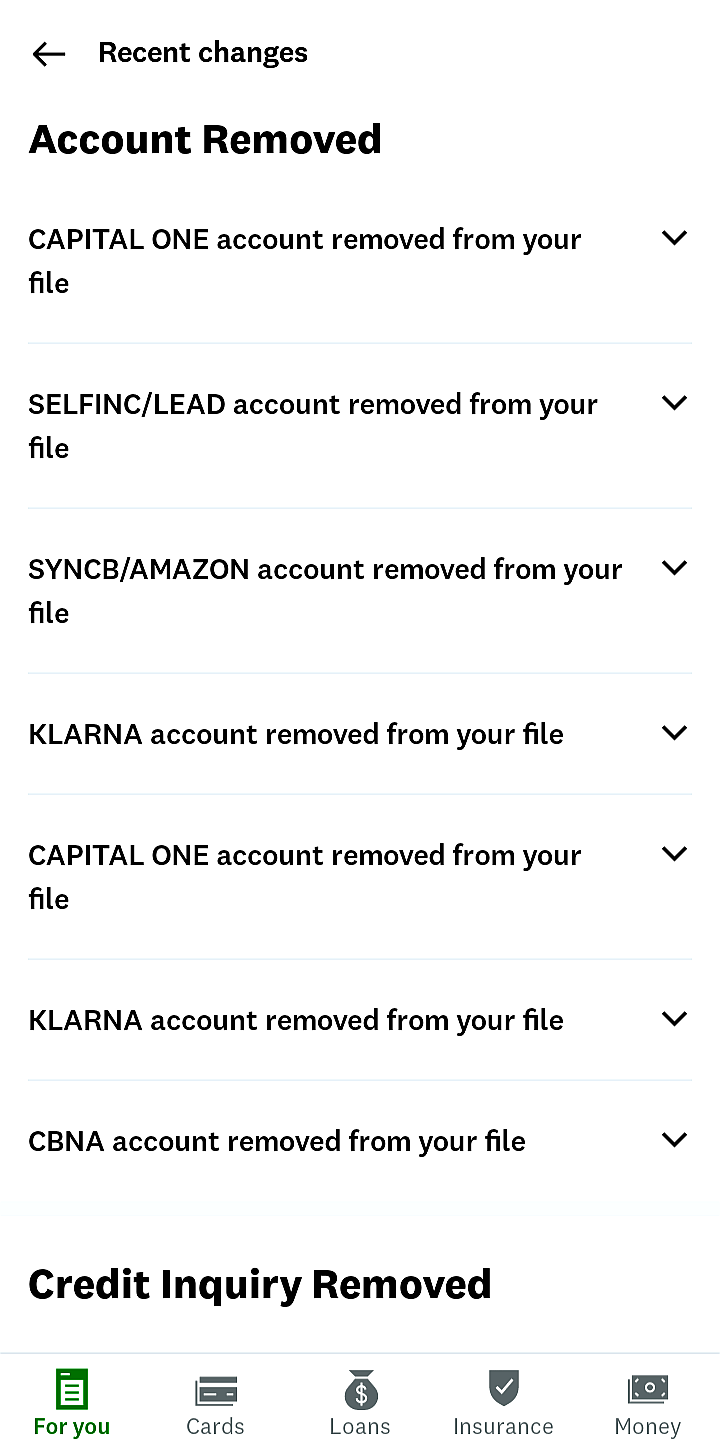
Task: Tap the Account Removed heading
Action: tap(205, 140)
